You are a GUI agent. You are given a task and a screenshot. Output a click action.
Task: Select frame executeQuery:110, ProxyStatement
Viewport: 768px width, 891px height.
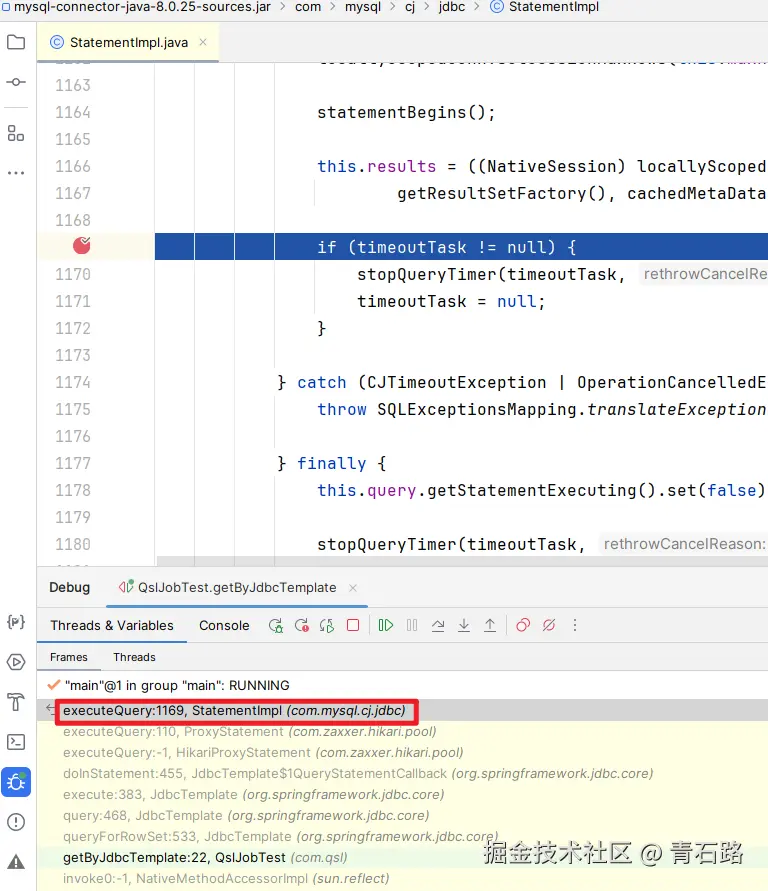tap(402, 731)
